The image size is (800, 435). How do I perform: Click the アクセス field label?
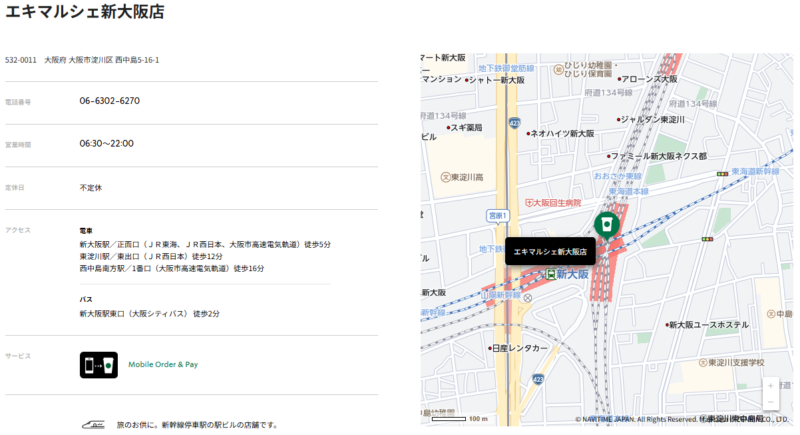18,231
